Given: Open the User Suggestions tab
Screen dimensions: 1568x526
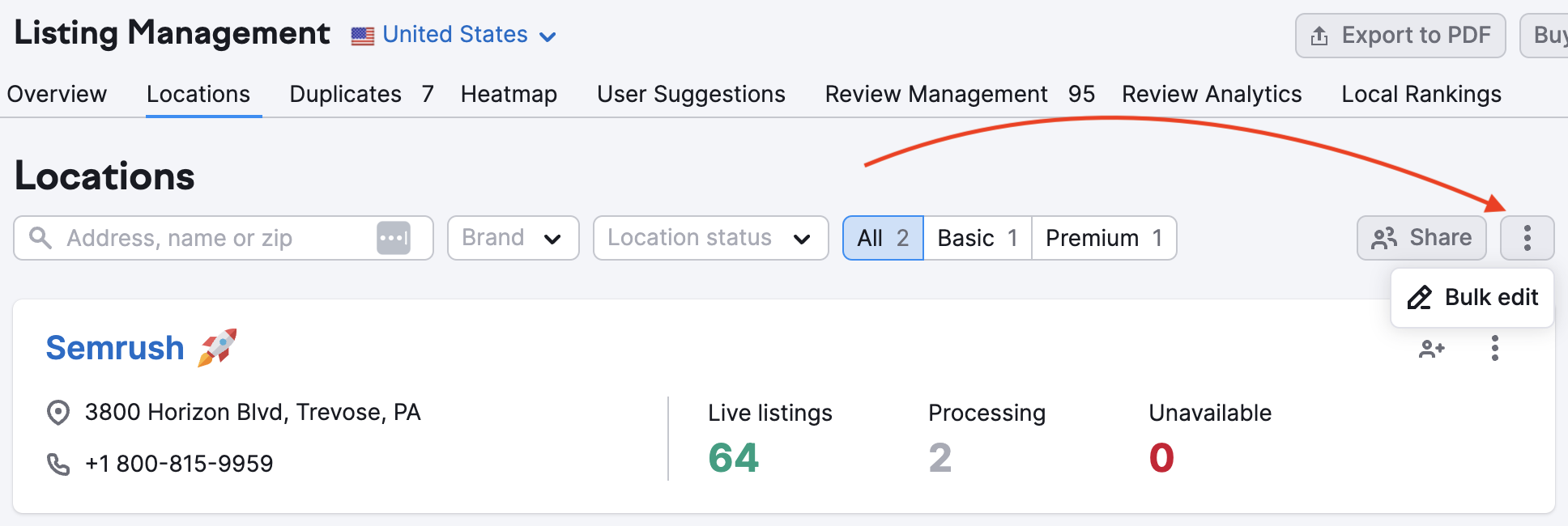Looking at the screenshot, I should click(x=691, y=94).
